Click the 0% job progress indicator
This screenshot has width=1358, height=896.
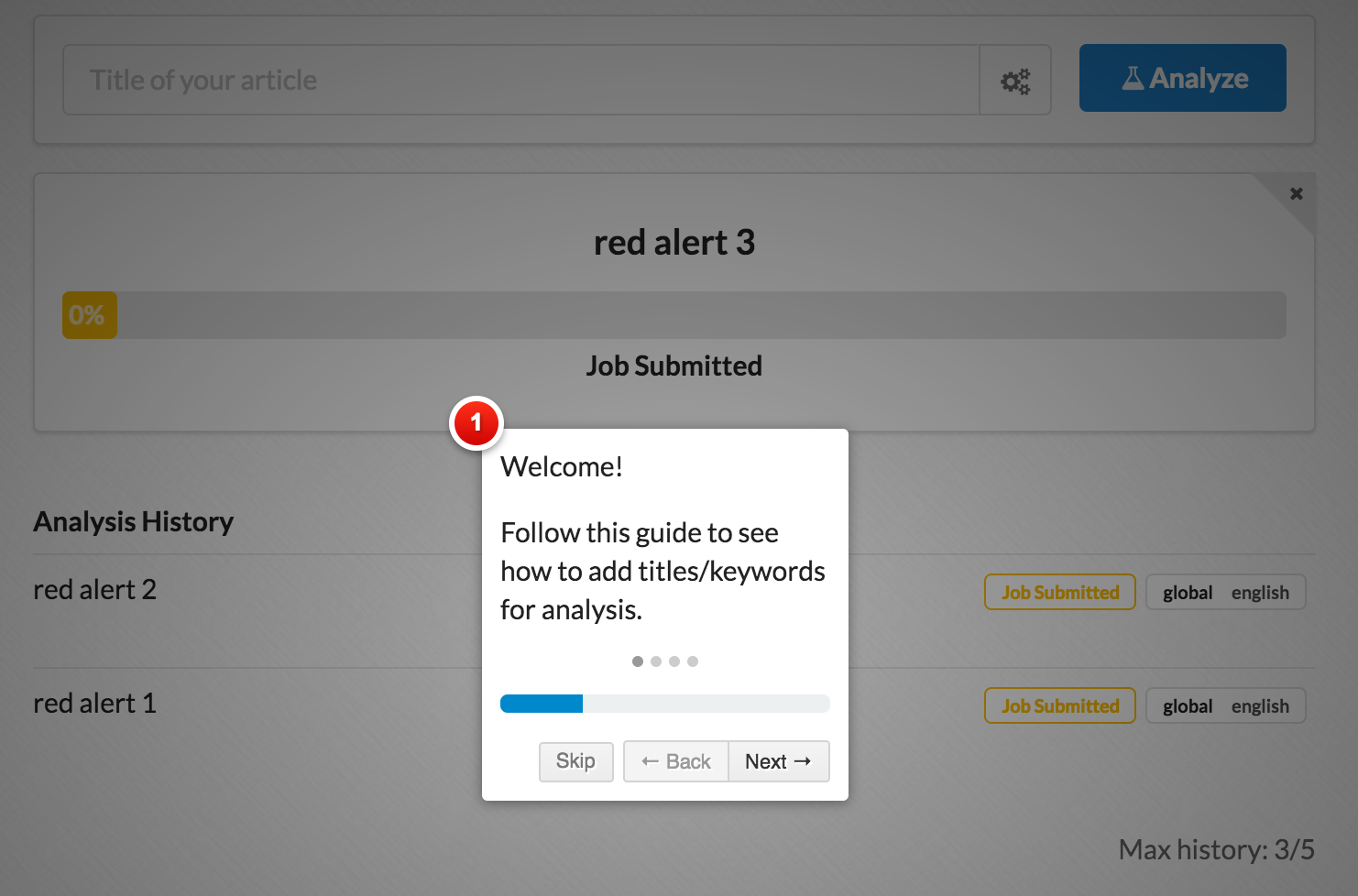pyautogui.click(x=89, y=315)
